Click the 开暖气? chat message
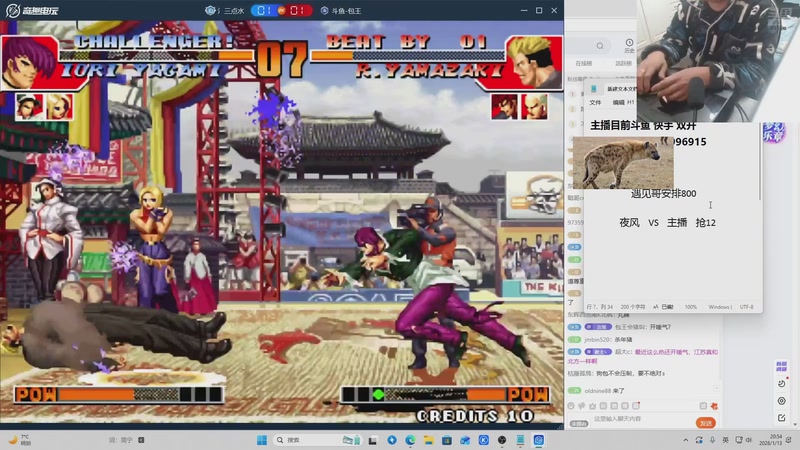Screen dimensions: 800x450 (660, 327)
